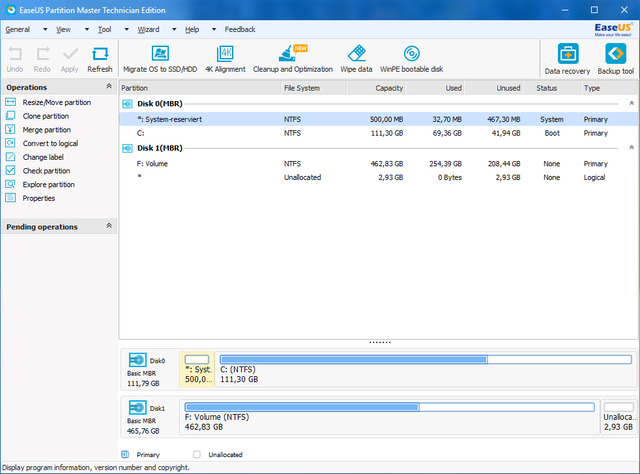Create a WinPE bootable disk
640x474 pixels.
point(411,54)
